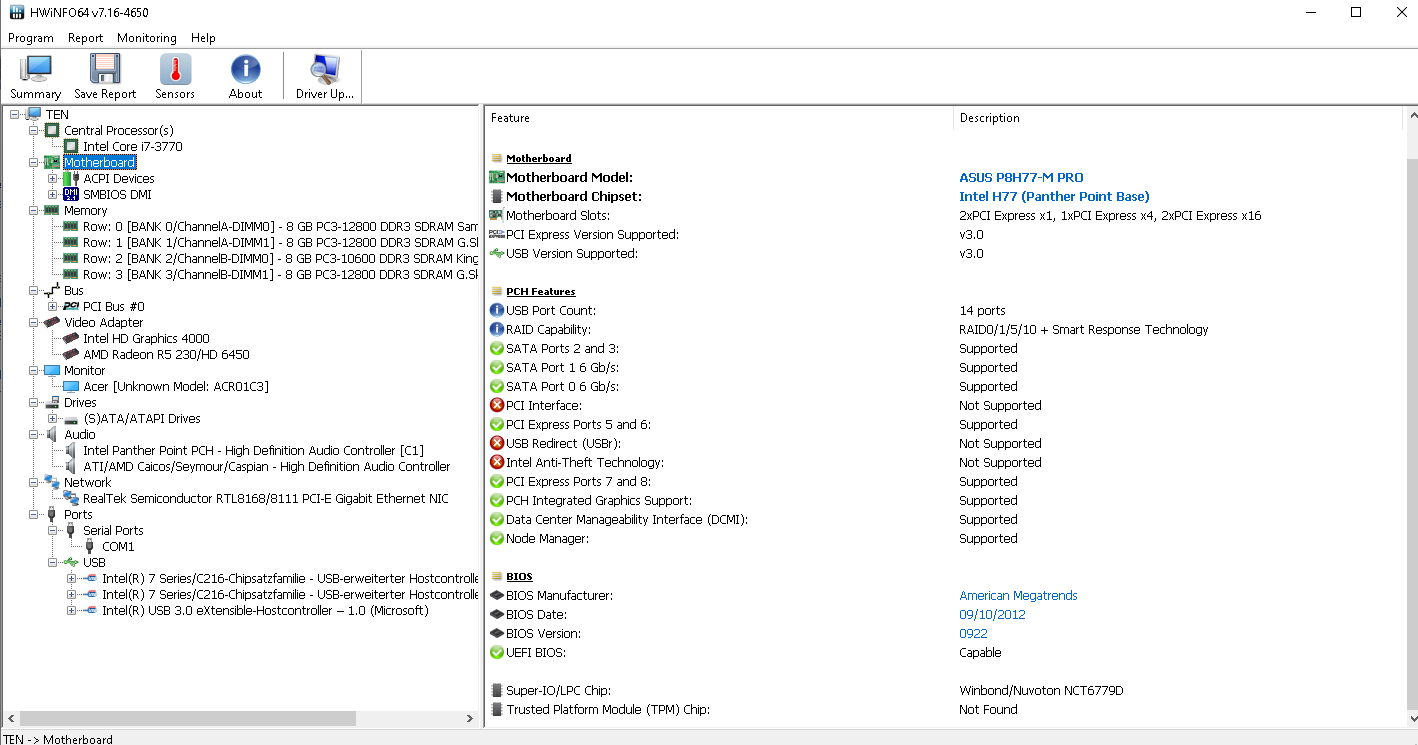1418x745 pixels.
Task: Select the COM1 serial port entry
Action: (x=118, y=547)
